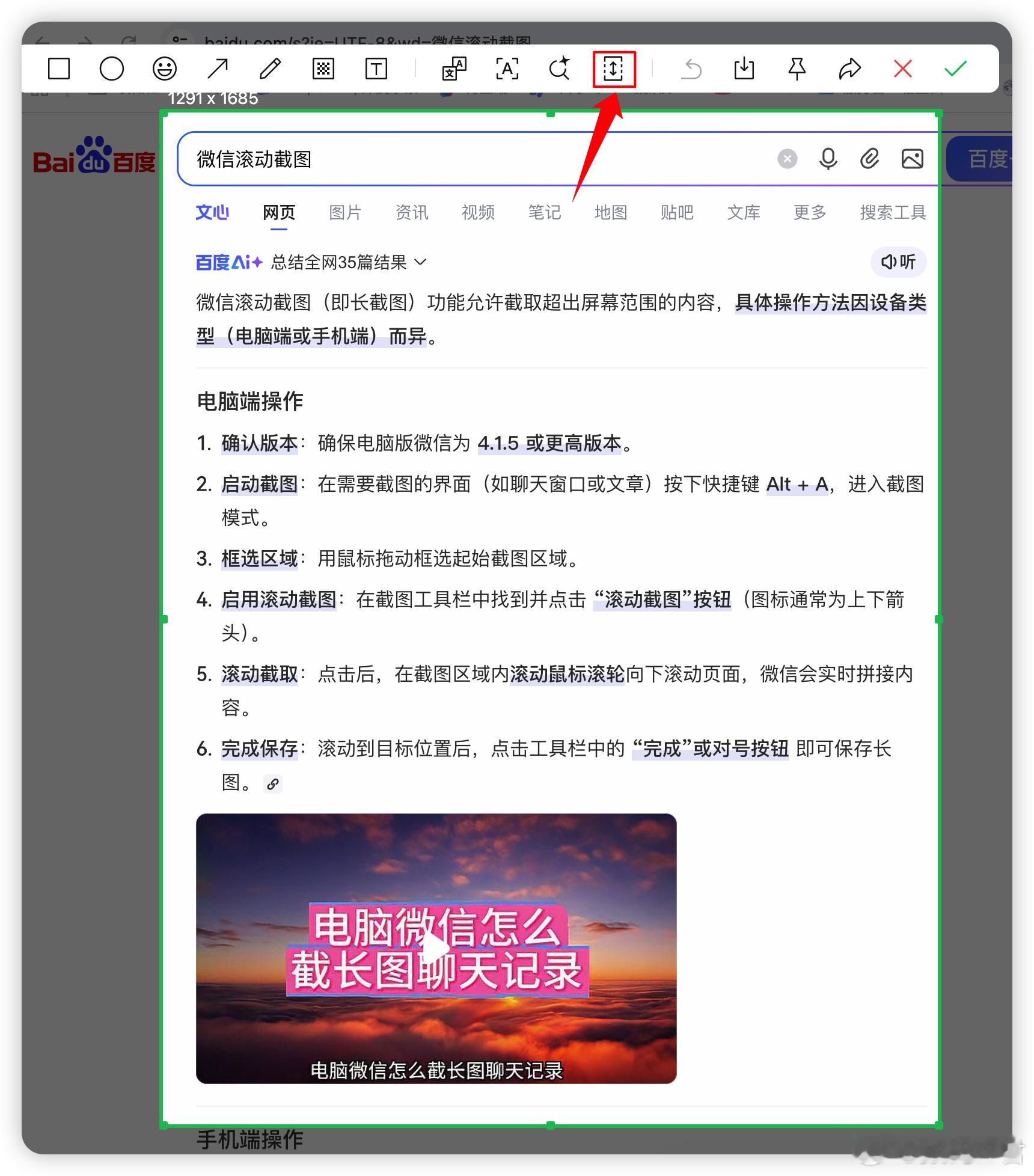Pin the screenshot to screen

pos(797,69)
